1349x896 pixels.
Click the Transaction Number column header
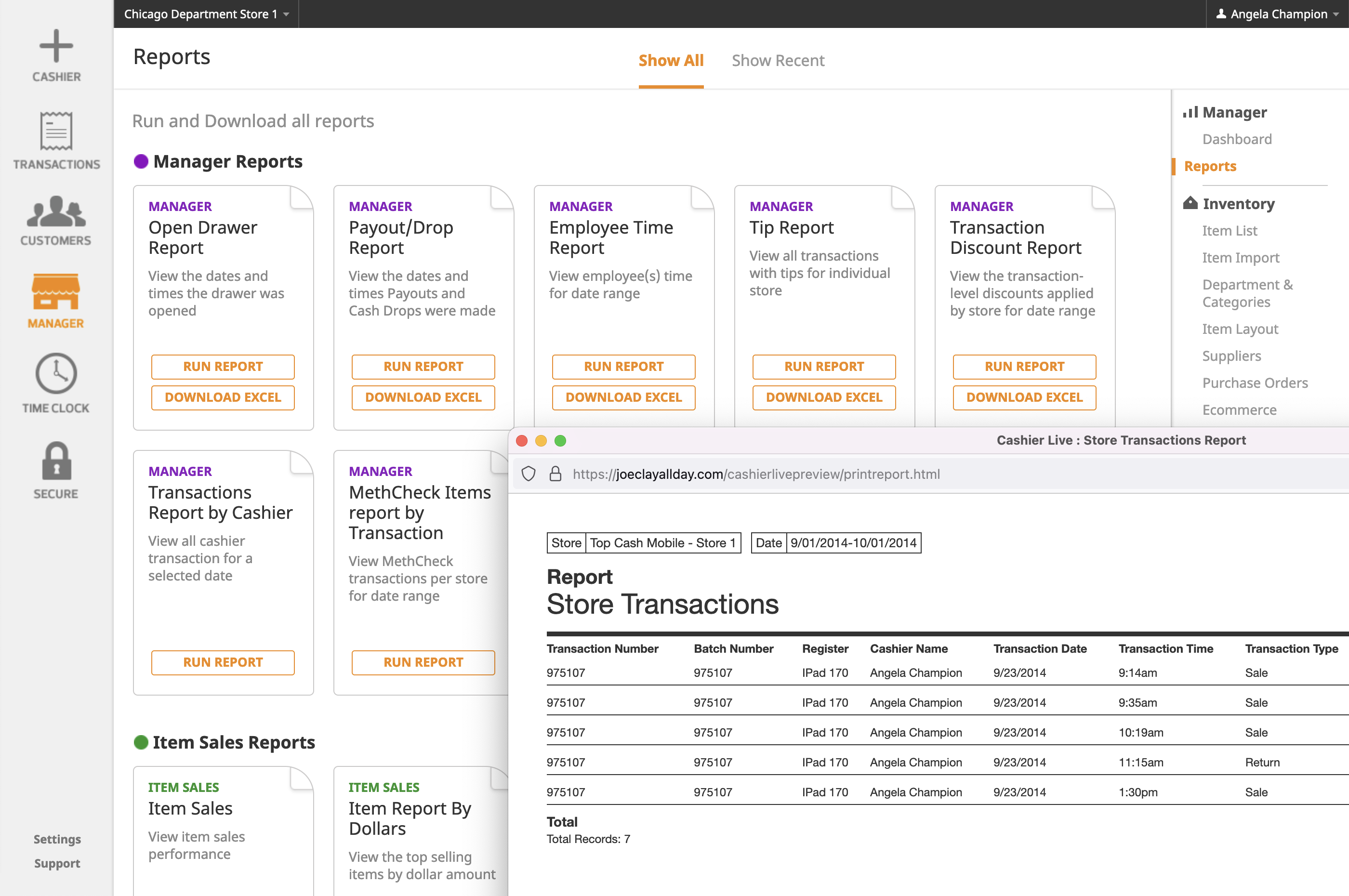602,648
